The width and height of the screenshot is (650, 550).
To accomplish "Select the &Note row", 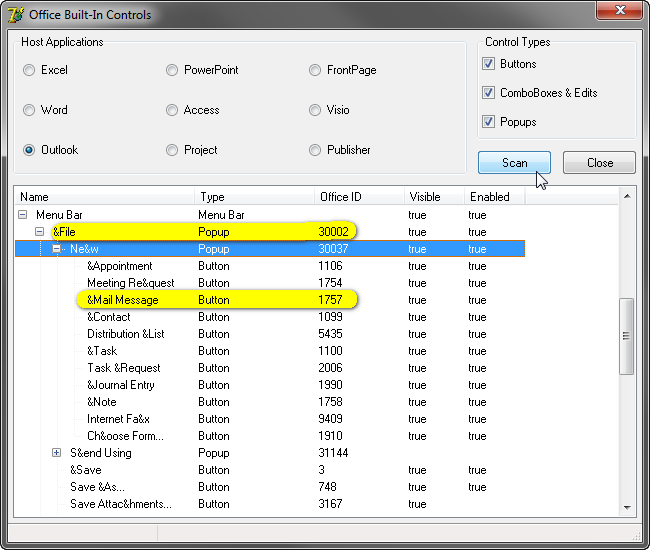I will click(270, 402).
